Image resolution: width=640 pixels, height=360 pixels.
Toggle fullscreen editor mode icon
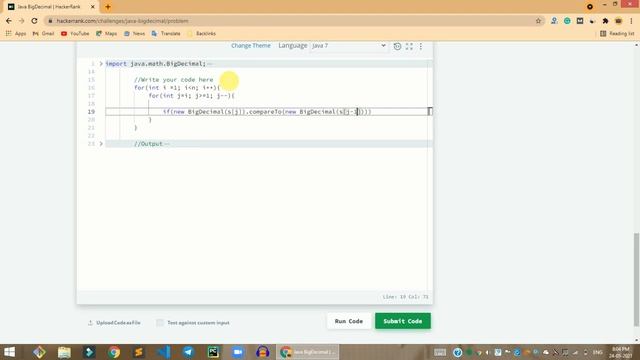coord(409,46)
